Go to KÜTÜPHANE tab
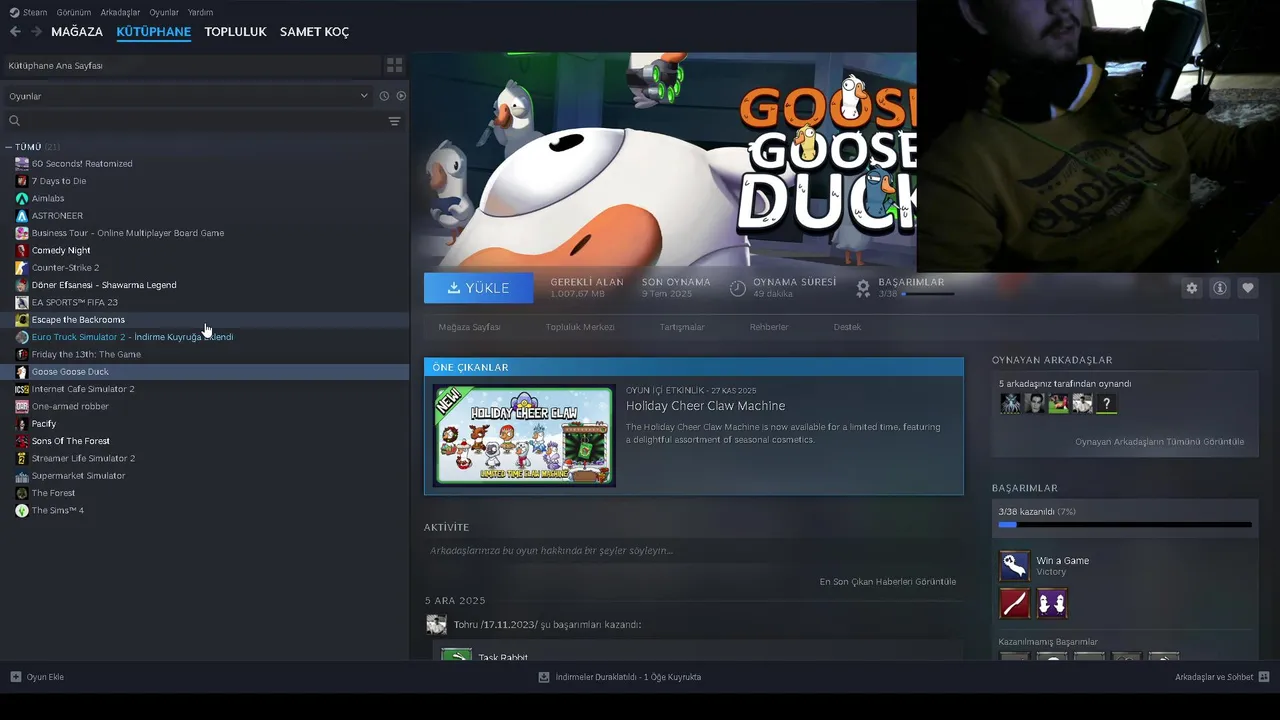The width and height of the screenshot is (1280, 720). (x=153, y=32)
